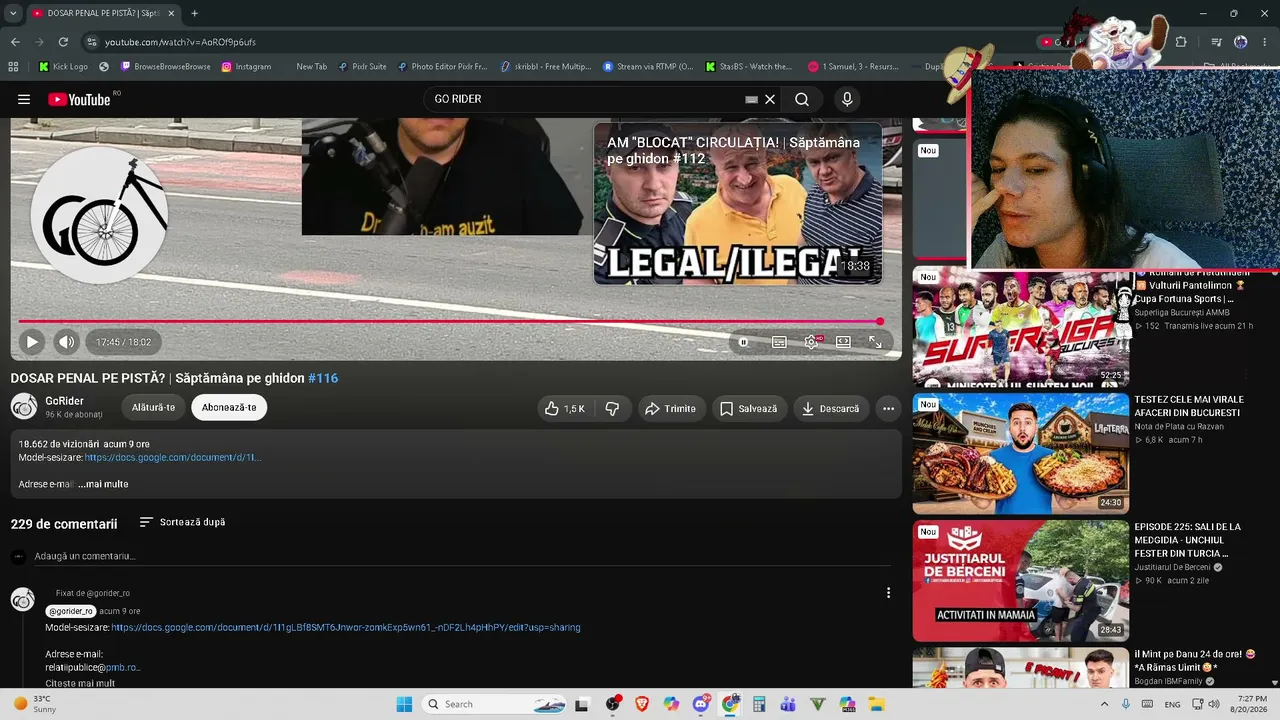
Task: Open the #116 hashtag link
Action: coord(323,378)
